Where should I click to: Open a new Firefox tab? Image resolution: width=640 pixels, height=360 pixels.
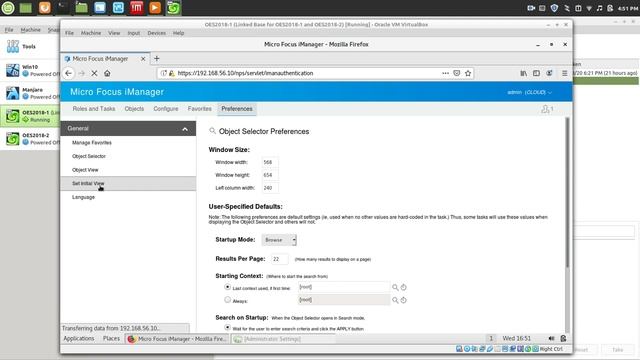pos(157,58)
